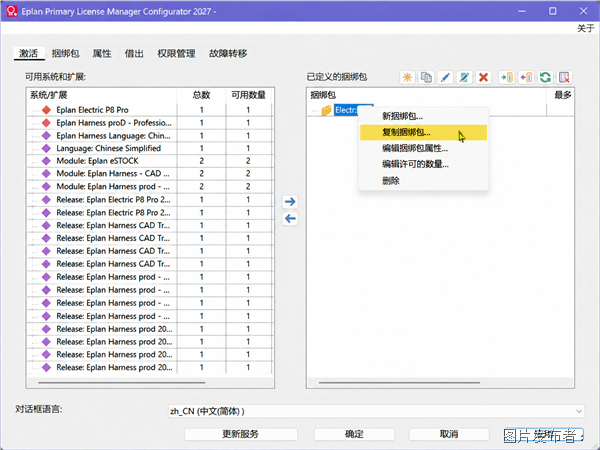600x450 pixels.
Task: Click the new package star icon
Action: (x=407, y=77)
